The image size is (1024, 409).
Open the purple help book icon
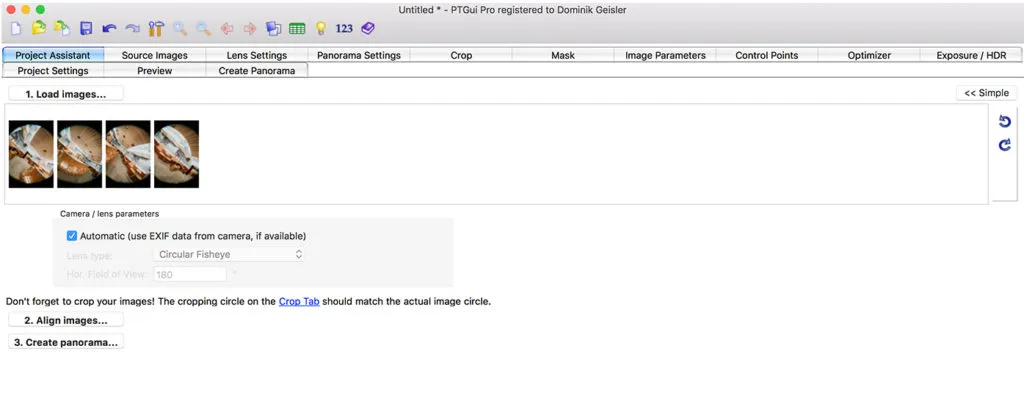[368, 29]
